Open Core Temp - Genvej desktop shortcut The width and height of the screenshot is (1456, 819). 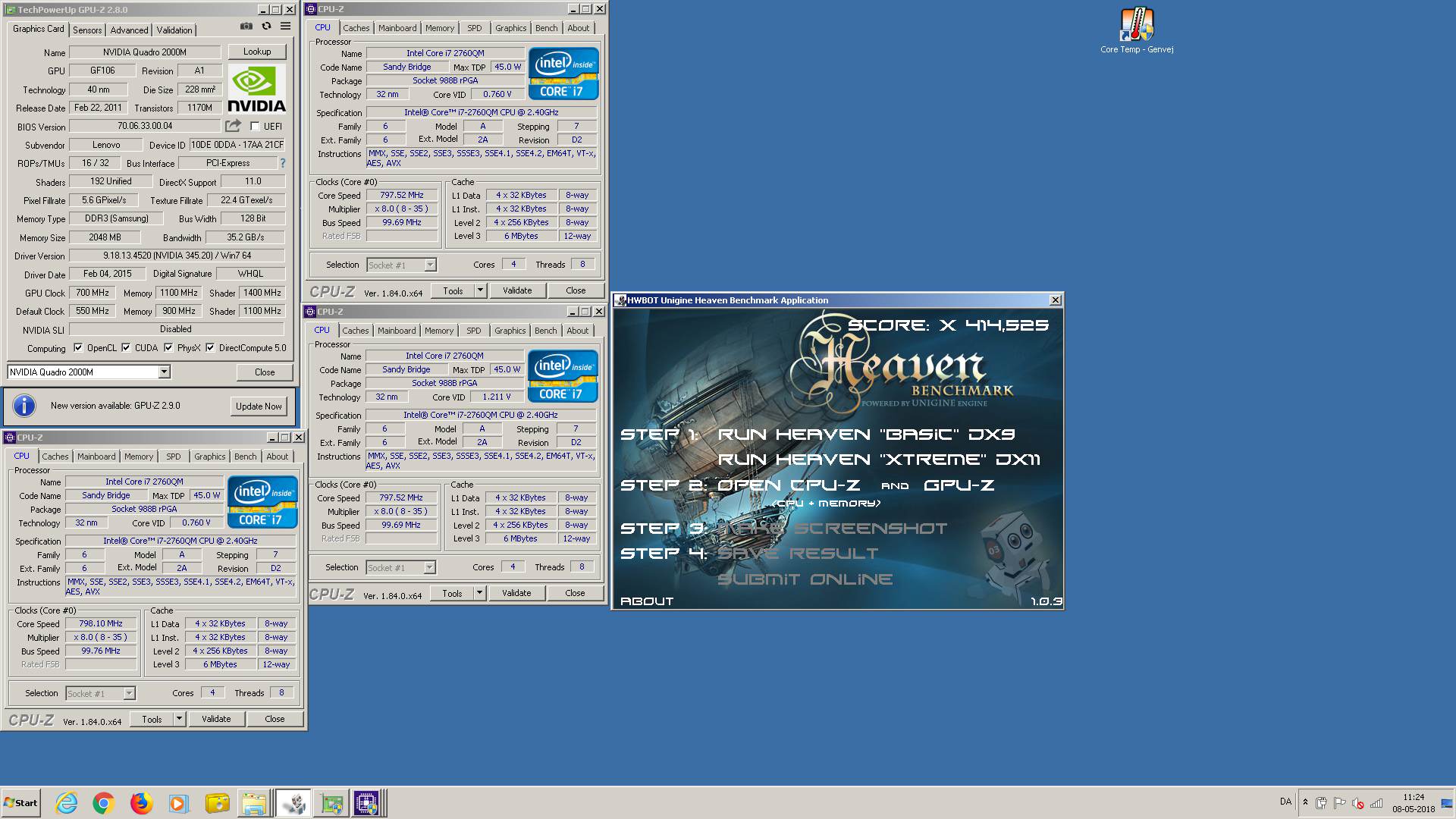(1137, 31)
